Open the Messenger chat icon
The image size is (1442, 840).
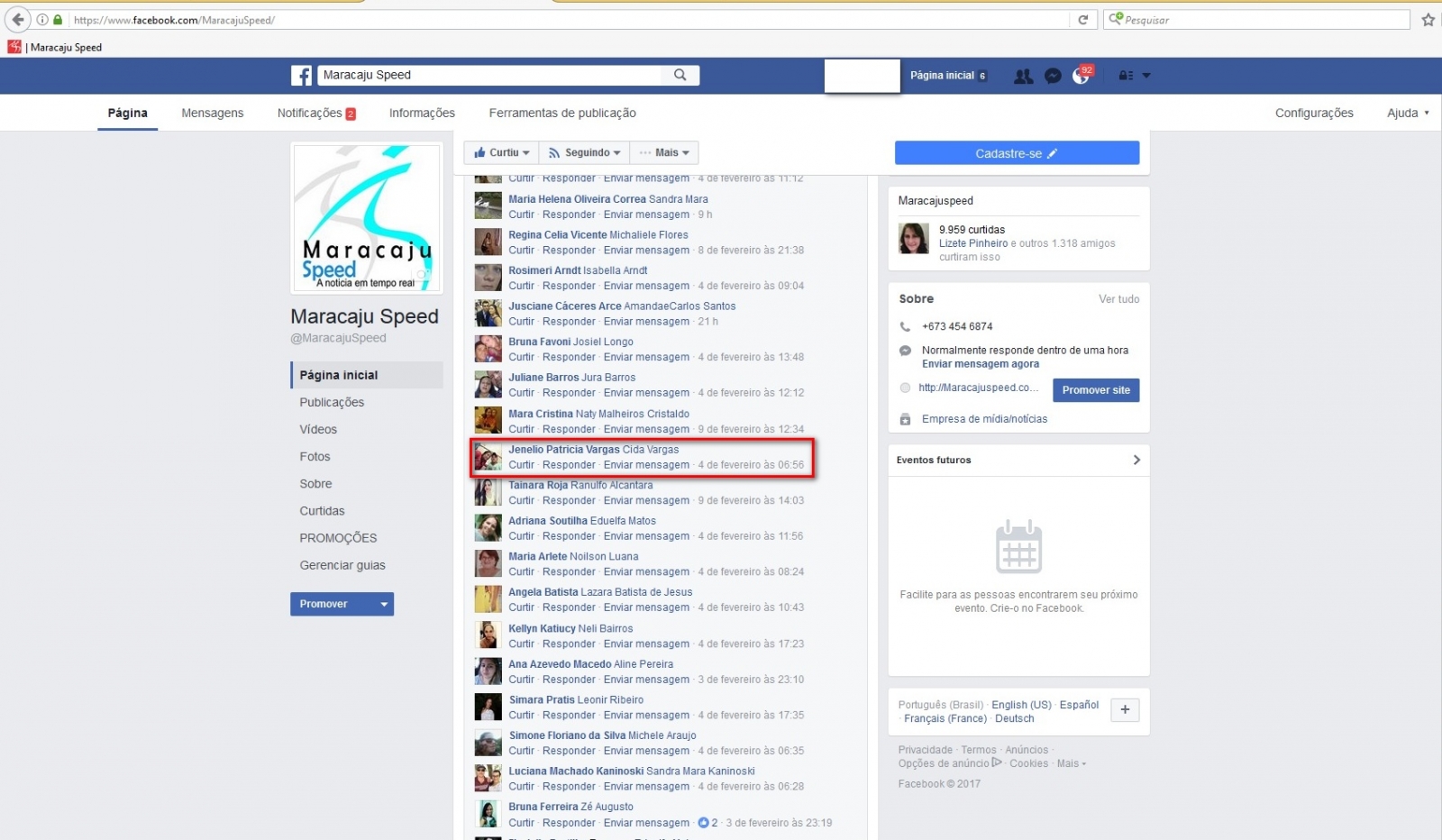1053,77
